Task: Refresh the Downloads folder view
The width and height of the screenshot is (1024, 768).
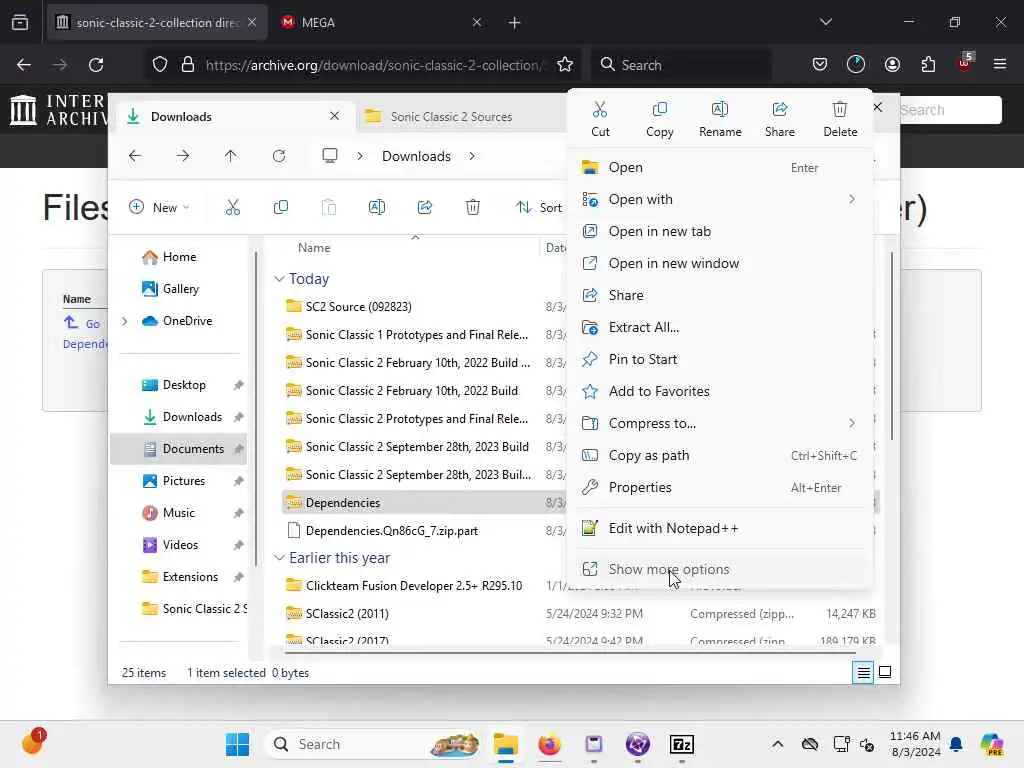Action: click(x=279, y=156)
